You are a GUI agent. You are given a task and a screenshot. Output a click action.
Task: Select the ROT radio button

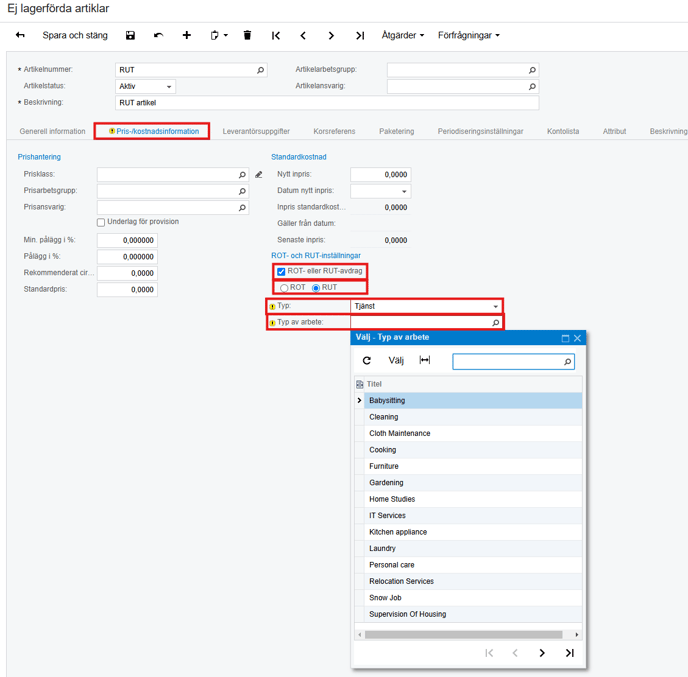285,288
